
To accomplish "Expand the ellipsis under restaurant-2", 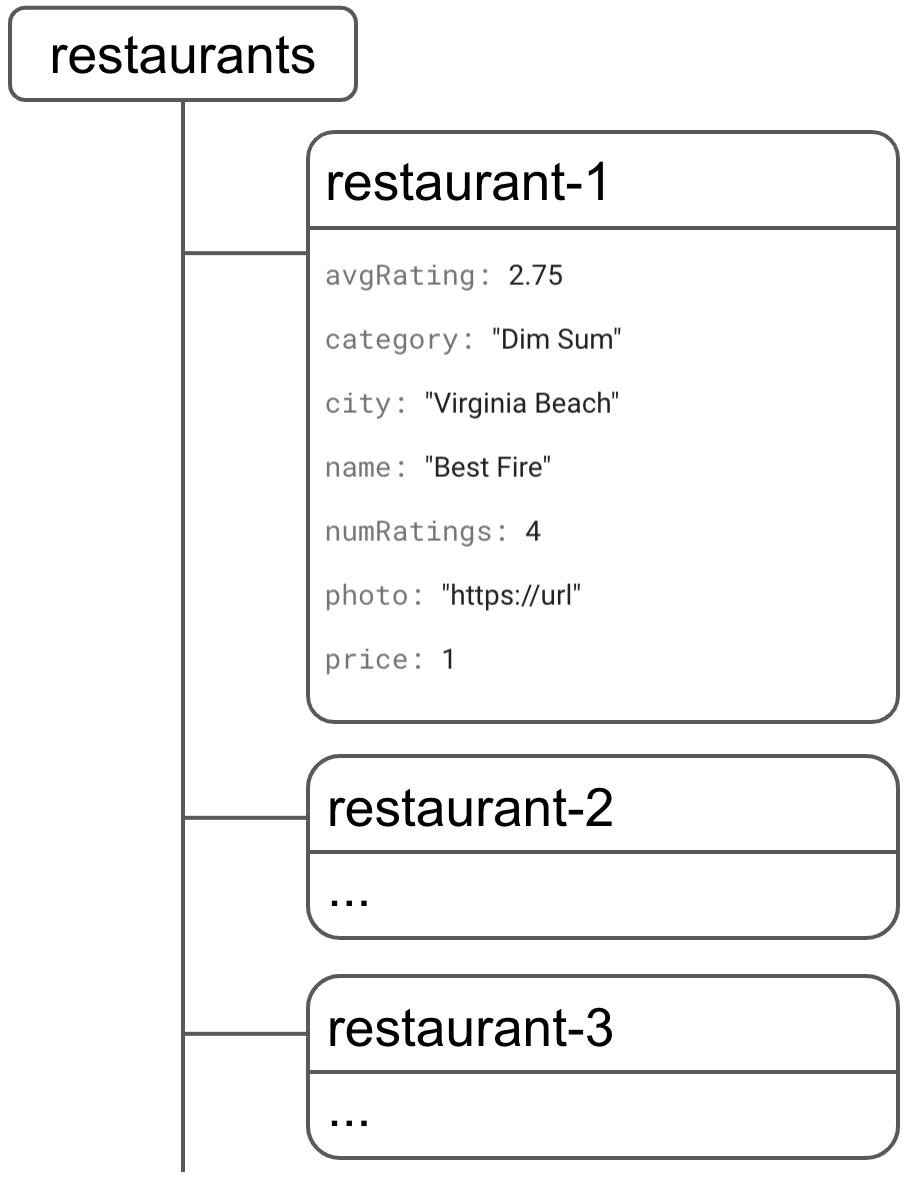I will pyautogui.click(x=349, y=896).
